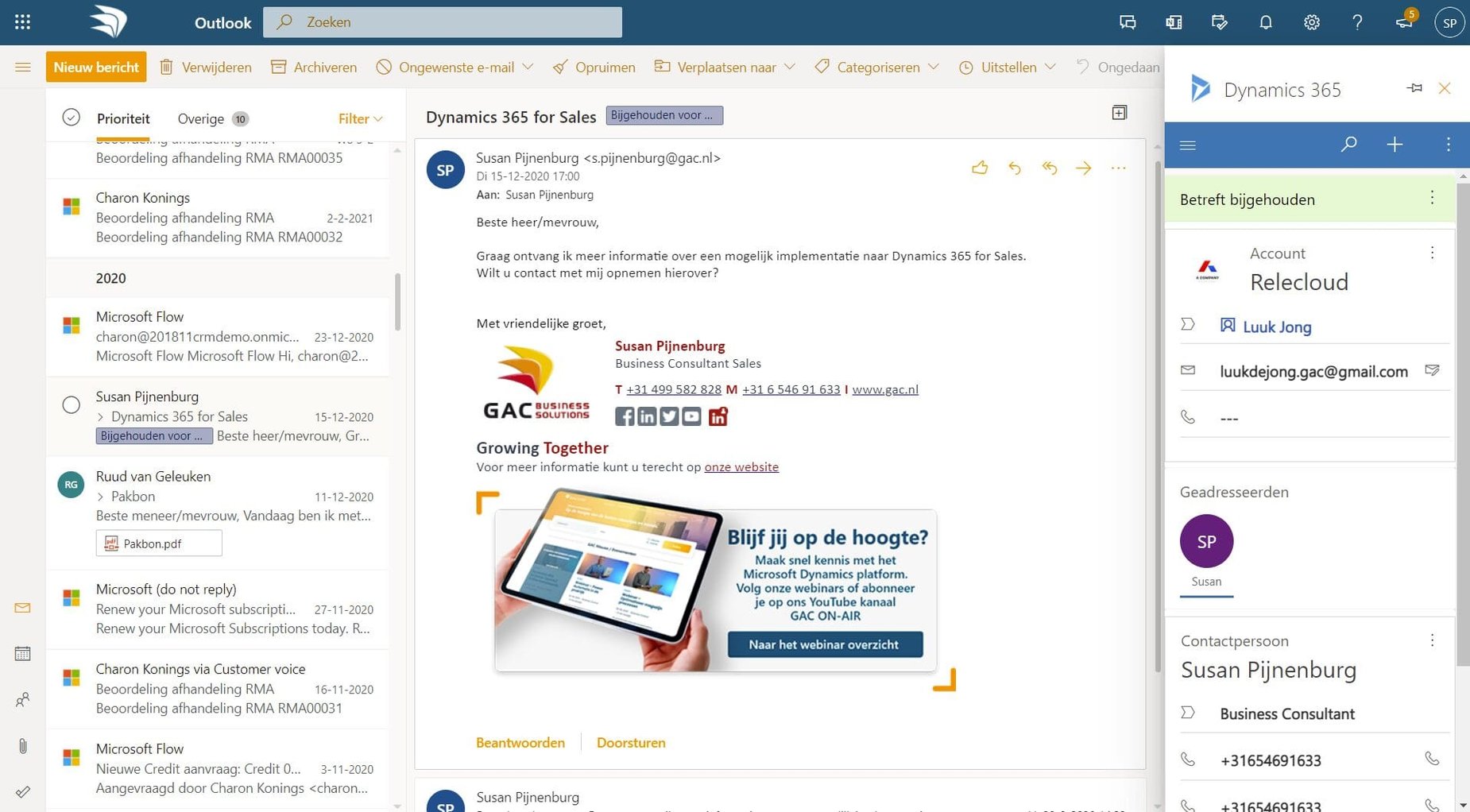Open the help question mark
The height and width of the screenshot is (812, 1470).
tap(1357, 22)
